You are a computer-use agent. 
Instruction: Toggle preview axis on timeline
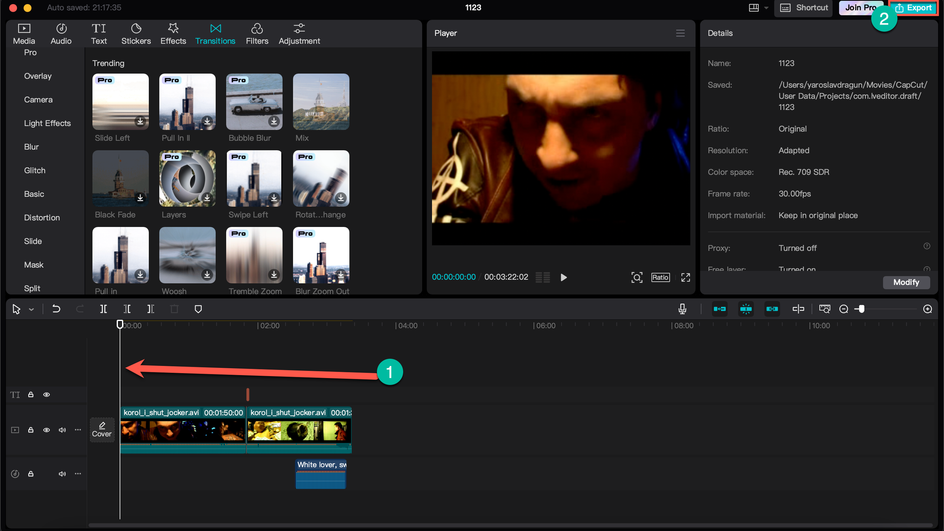798,309
